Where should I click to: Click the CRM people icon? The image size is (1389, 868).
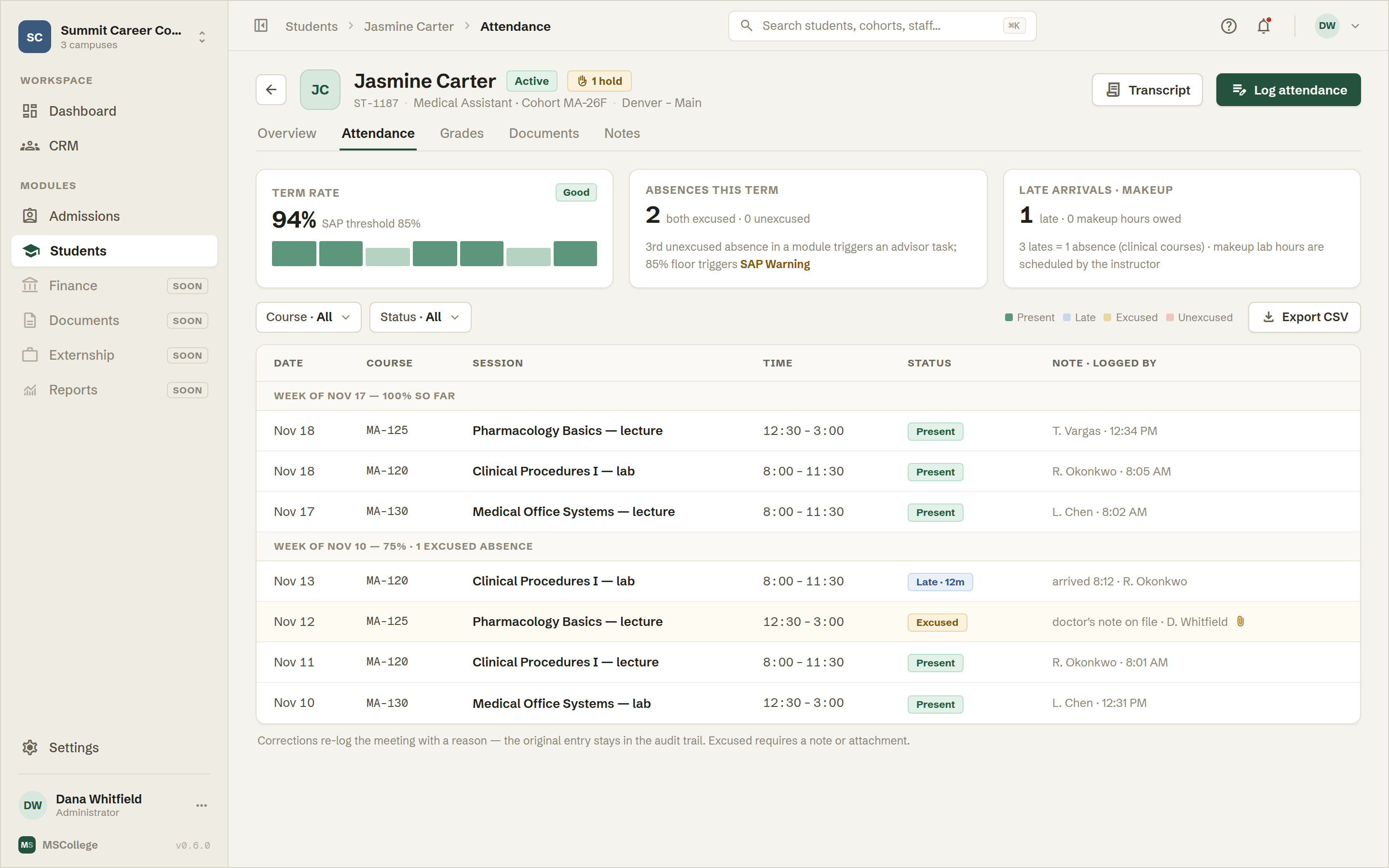tap(30, 146)
